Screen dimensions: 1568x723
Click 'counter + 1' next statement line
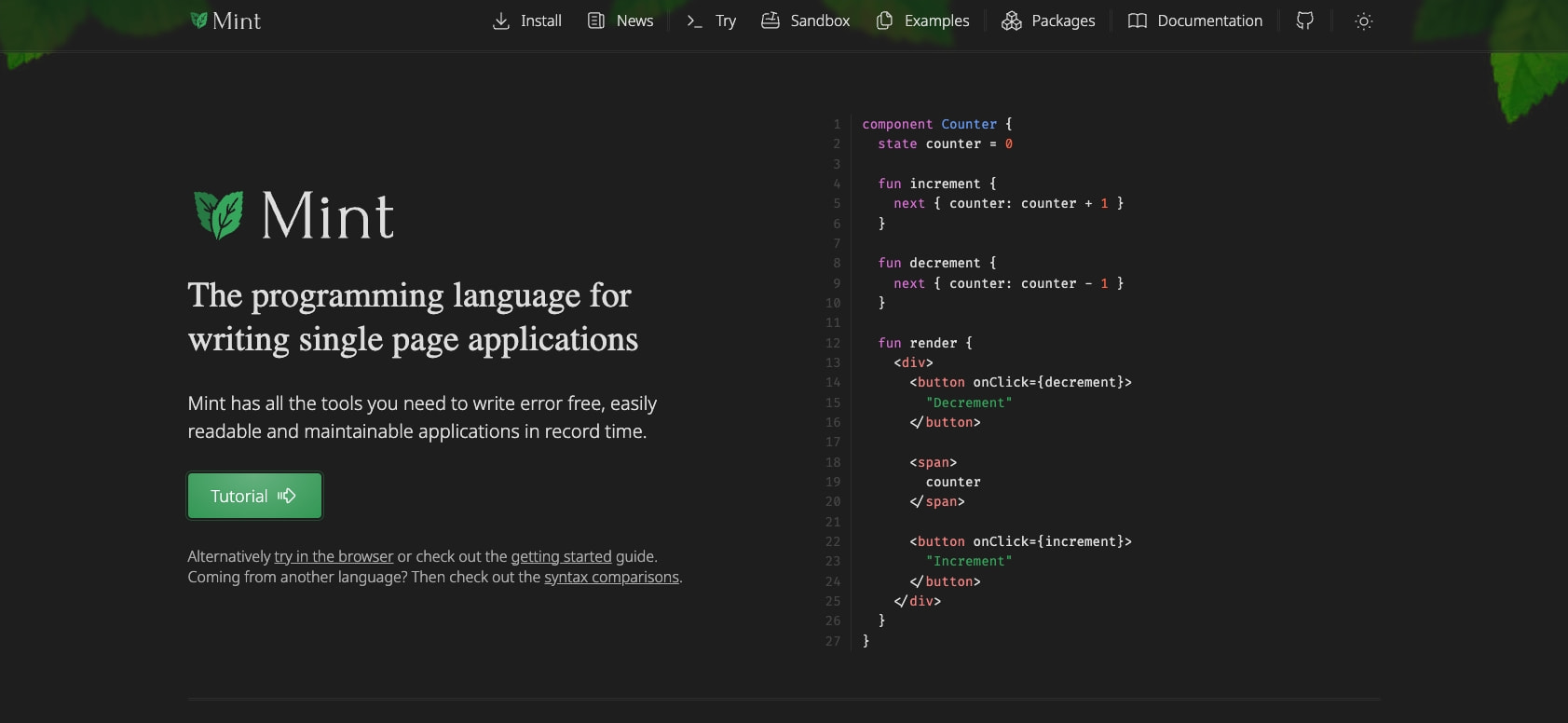1008,203
